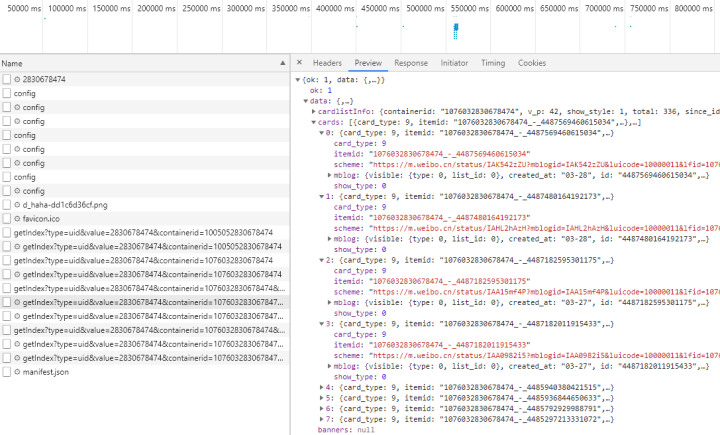Viewport: 720px width, 435px height.
Task: Click scheme URL containing IAA15mf4P
Action: (545, 292)
